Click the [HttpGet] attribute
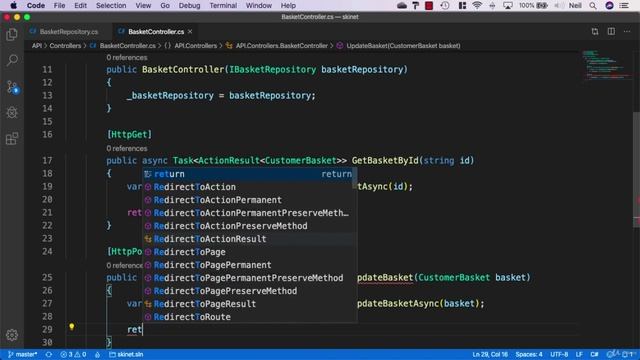The height and width of the screenshot is (360, 640). (x=129, y=134)
